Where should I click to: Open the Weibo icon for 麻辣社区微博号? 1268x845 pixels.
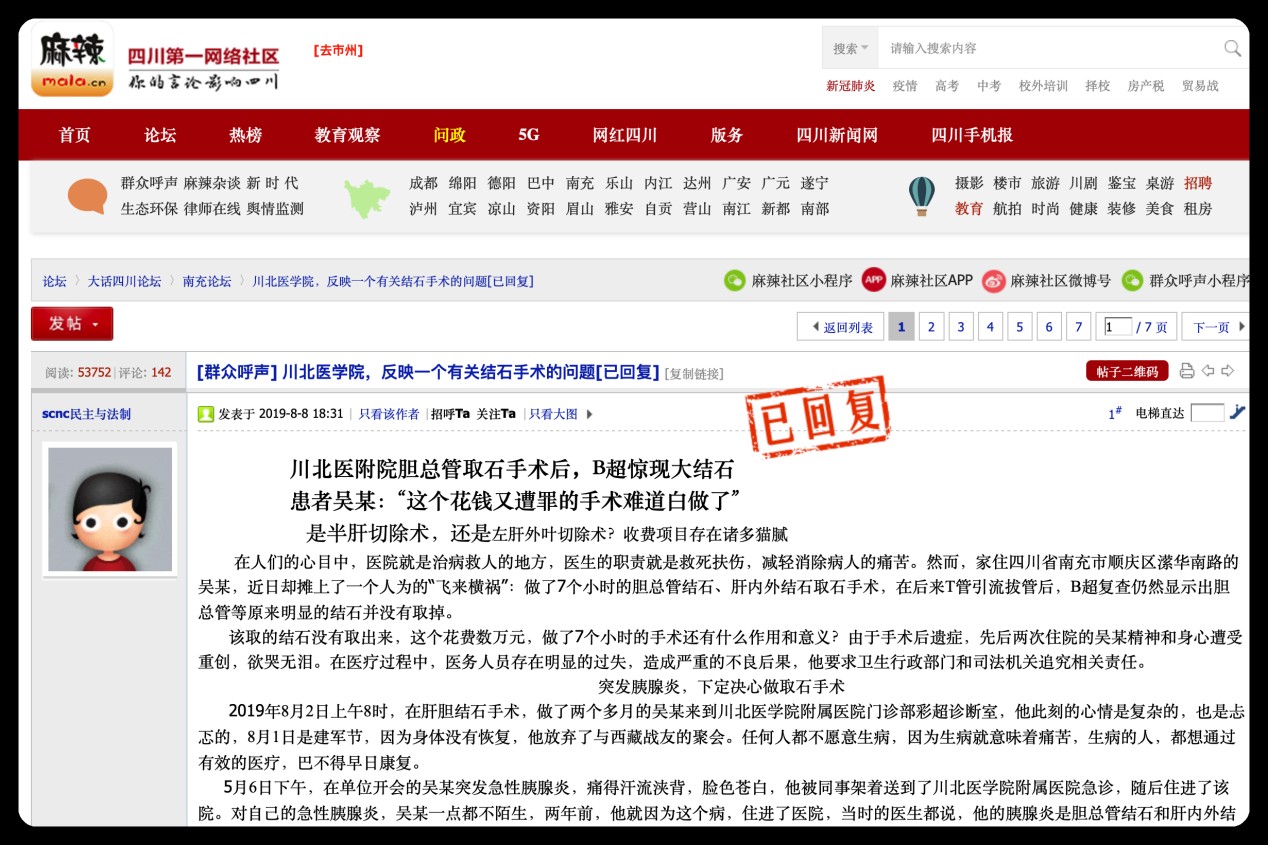click(x=992, y=281)
